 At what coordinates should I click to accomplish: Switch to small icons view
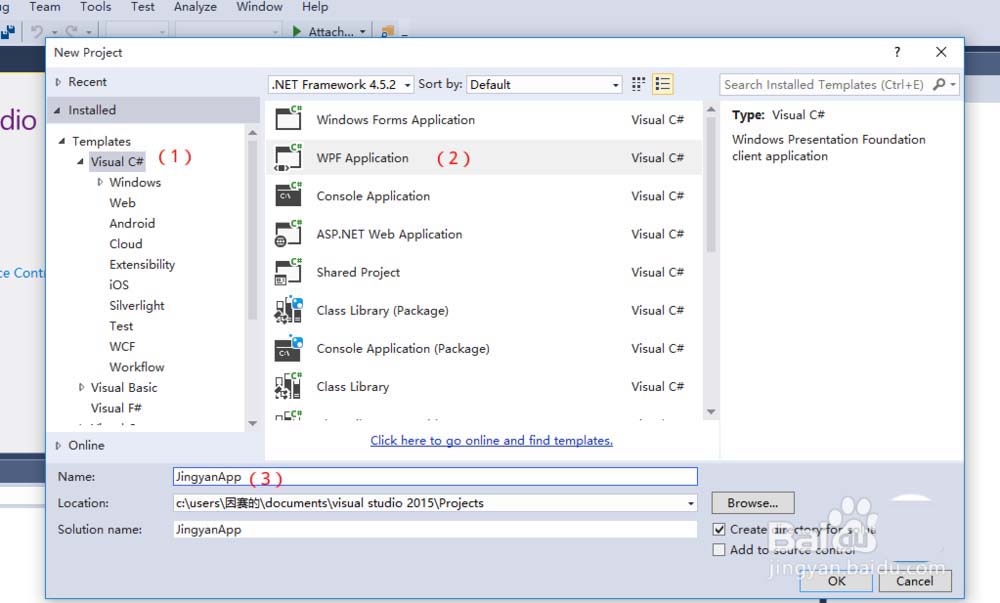(x=639, y=85)
